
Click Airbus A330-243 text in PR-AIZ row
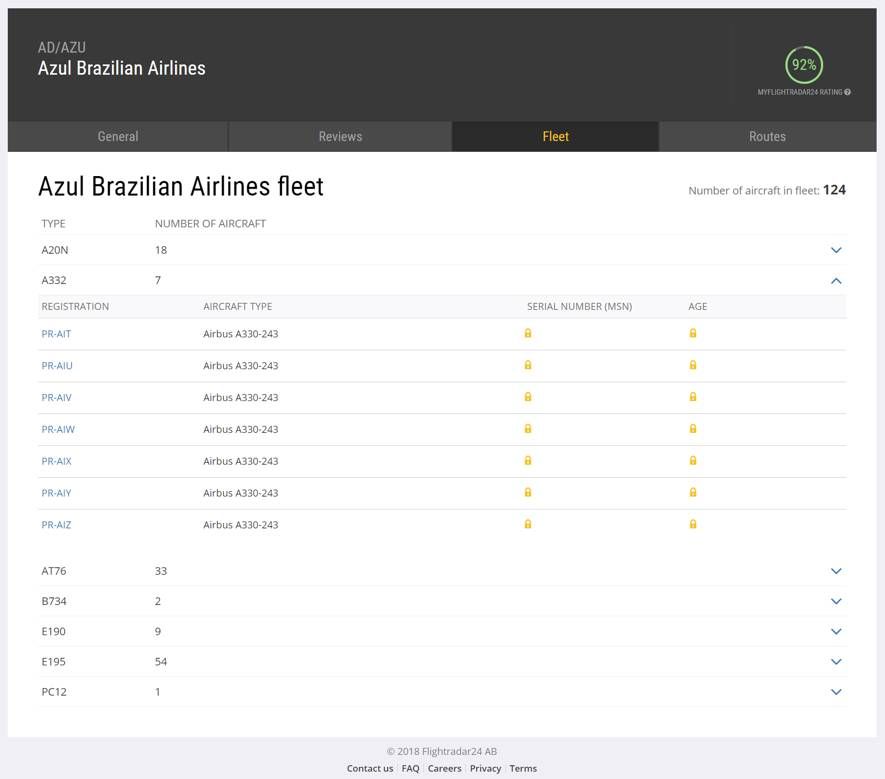[x=241, y=524]
